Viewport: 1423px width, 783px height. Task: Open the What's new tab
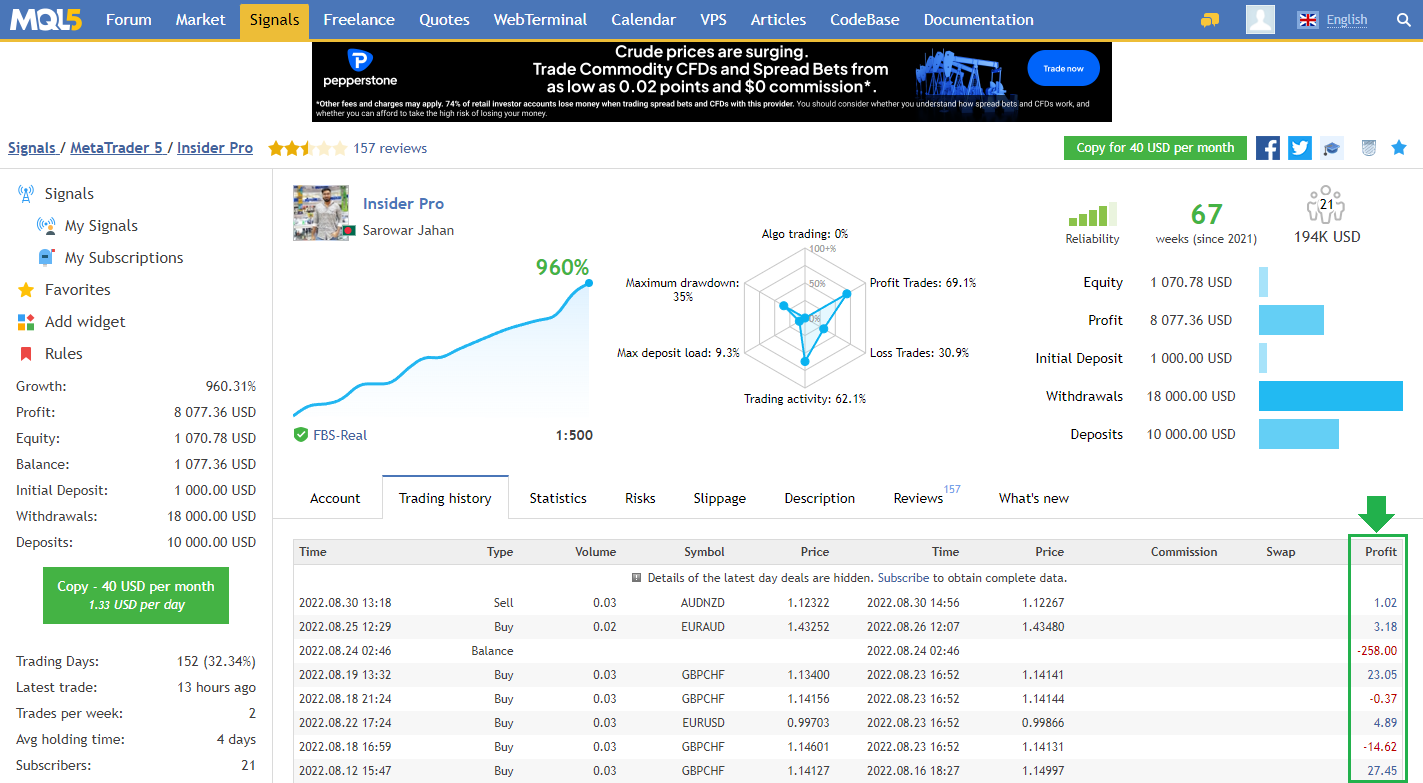click(1034, 498)
